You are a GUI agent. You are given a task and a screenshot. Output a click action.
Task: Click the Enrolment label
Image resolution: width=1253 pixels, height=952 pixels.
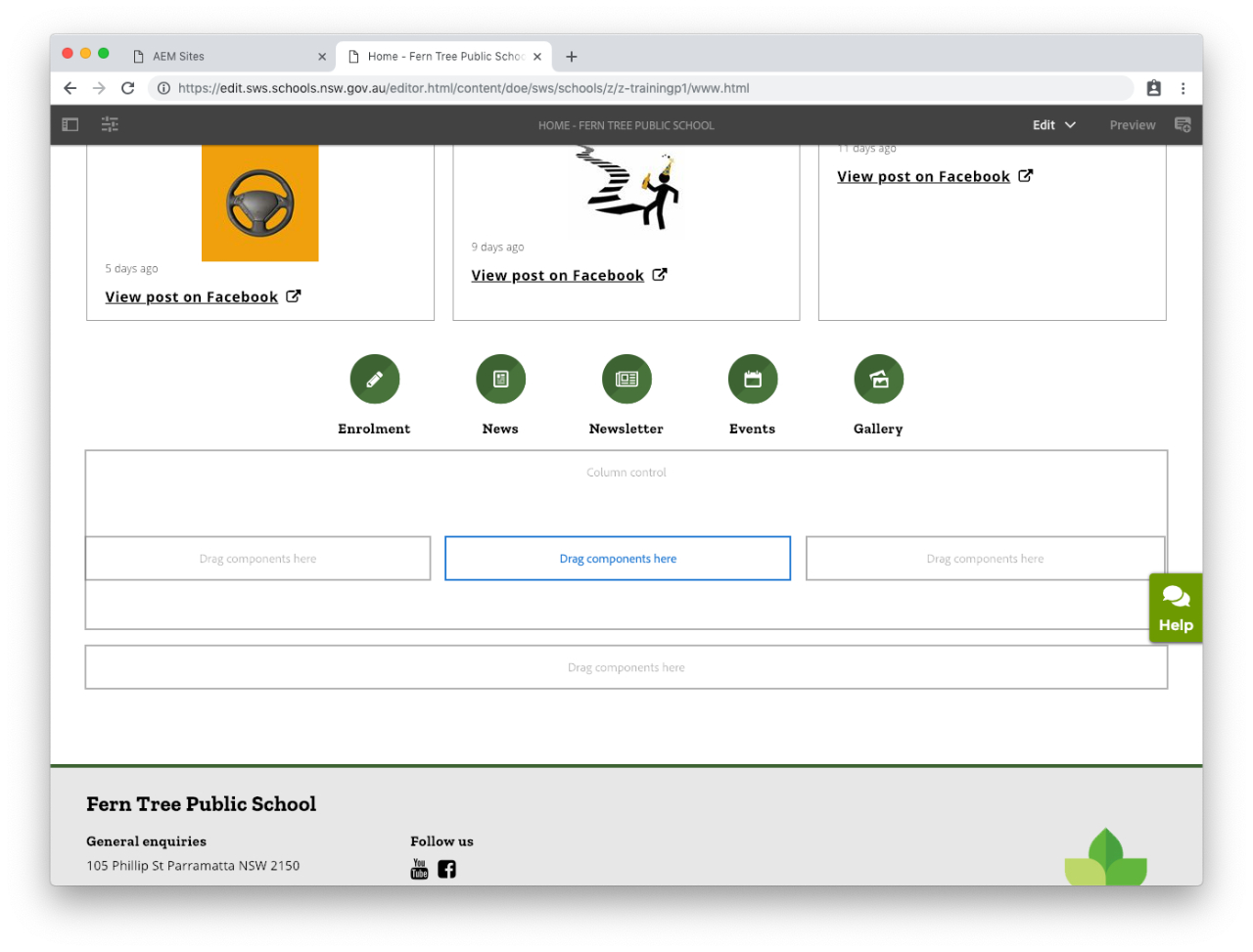click(374, 429)
